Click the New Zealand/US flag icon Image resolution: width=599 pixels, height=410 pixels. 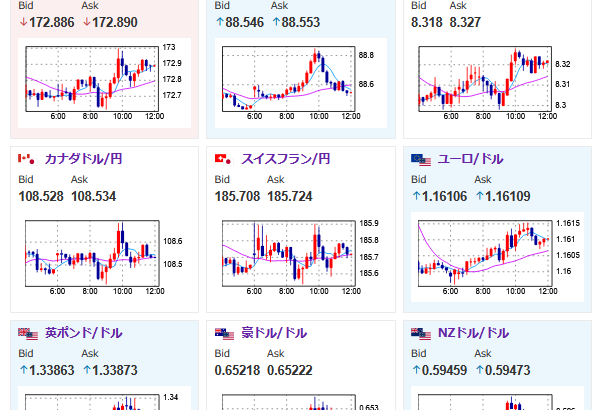coord(421,334)
